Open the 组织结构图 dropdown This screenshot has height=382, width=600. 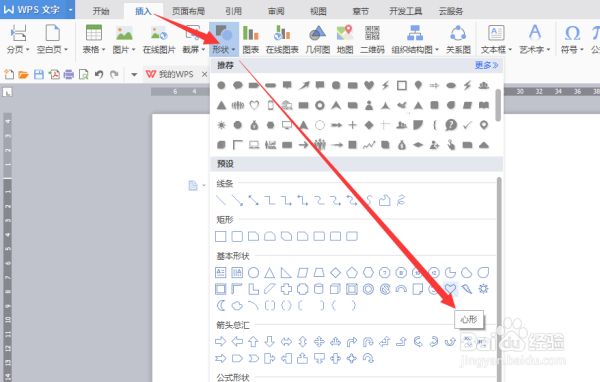415,39
